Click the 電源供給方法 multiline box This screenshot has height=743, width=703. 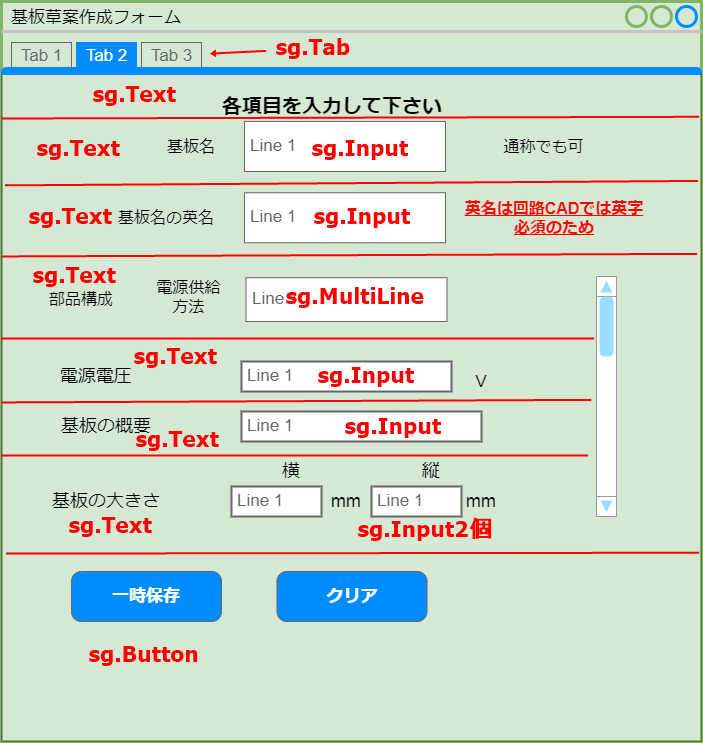tap(346, 299)
